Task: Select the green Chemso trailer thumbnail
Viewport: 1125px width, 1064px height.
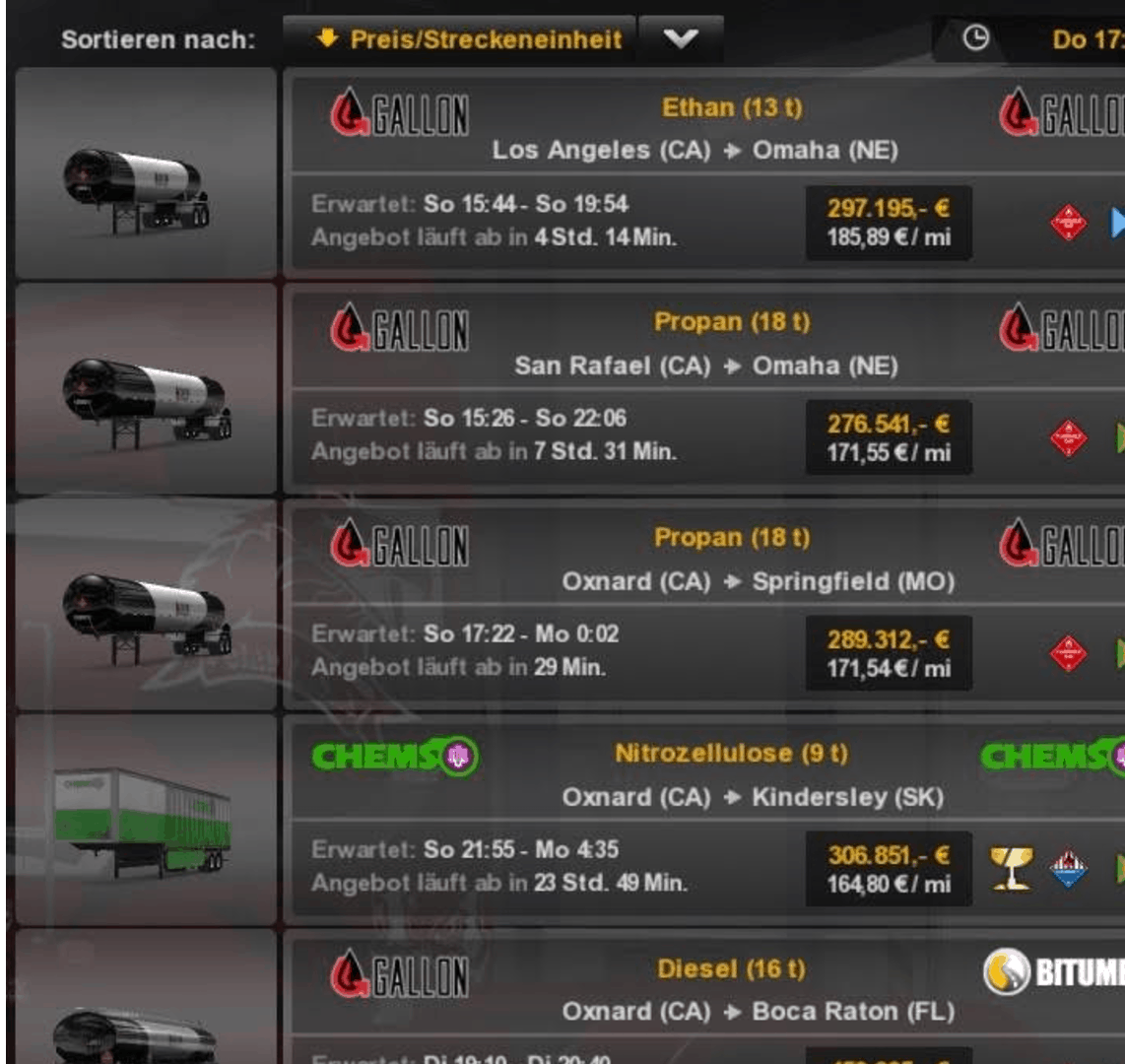Action: coord(146,820)
